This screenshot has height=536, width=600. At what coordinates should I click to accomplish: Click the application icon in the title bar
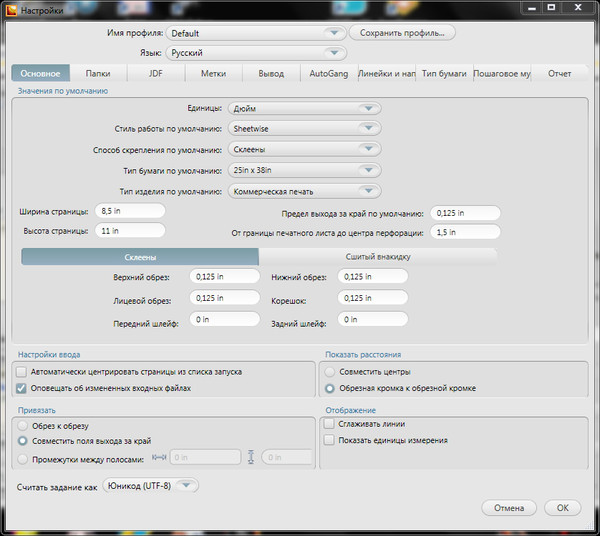[x=10, y=9]
